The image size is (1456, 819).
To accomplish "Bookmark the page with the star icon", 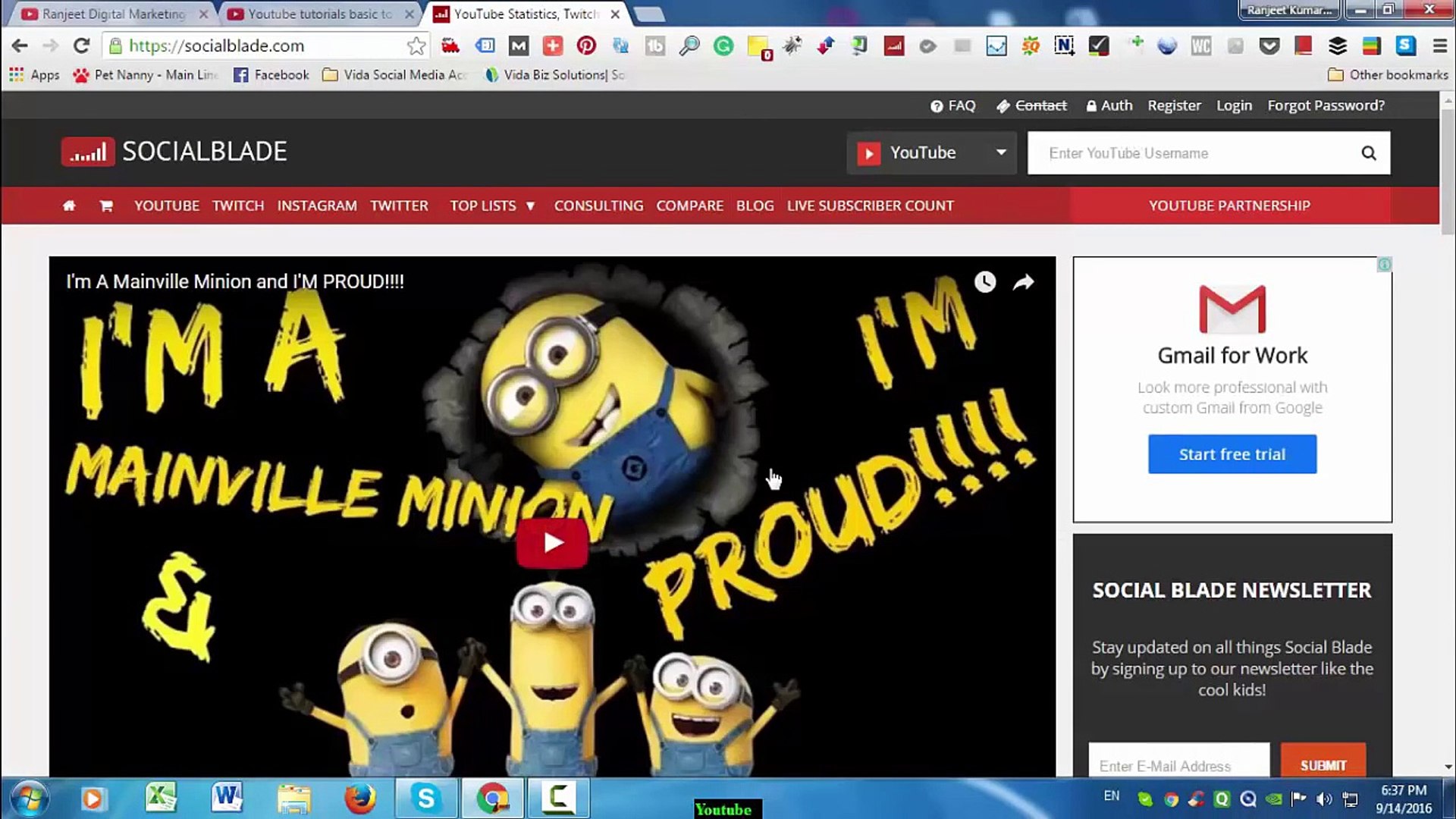I will click(x=416, y=46).
